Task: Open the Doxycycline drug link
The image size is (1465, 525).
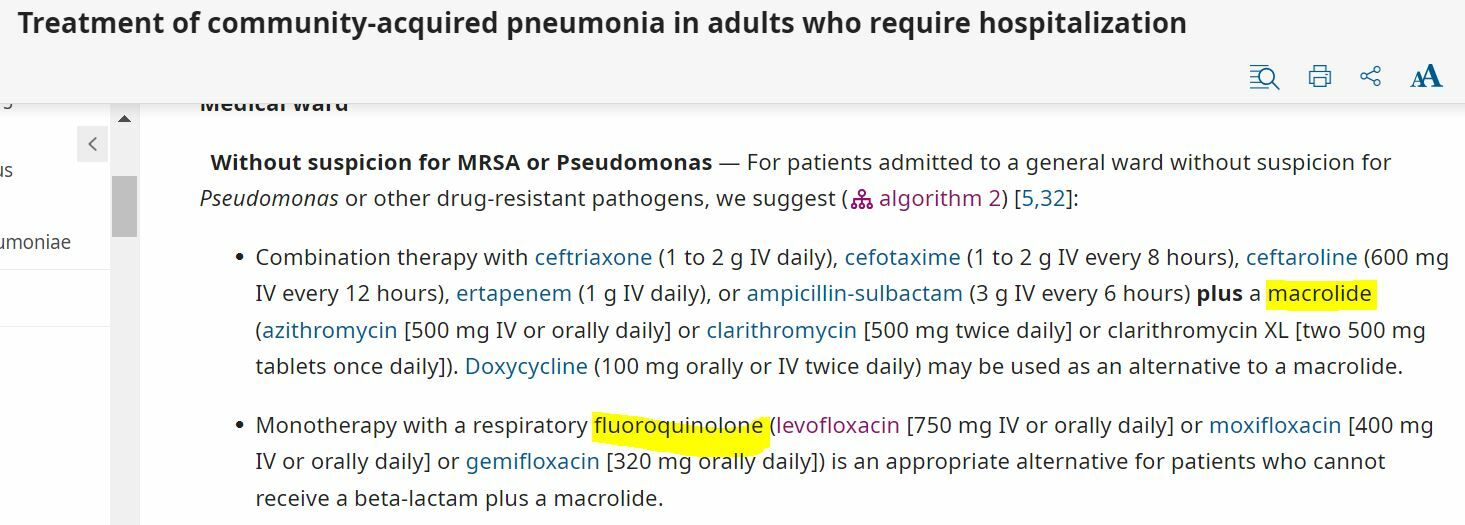Action: tap(526, 366)
